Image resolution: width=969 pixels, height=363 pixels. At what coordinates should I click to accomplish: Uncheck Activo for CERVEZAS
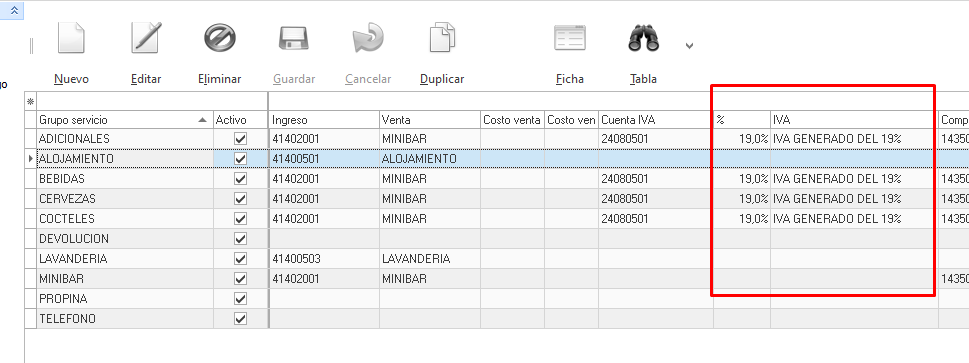[240, 199]
